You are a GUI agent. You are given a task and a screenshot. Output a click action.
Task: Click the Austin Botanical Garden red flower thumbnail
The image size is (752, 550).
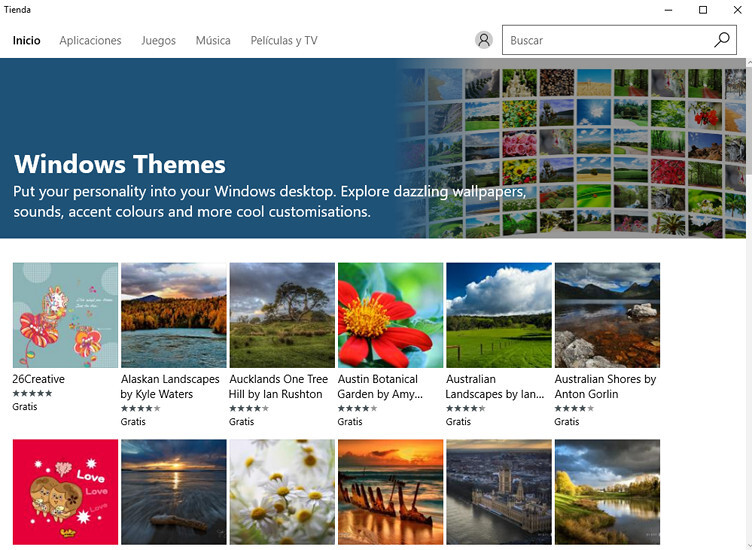[x=390, y=315]
